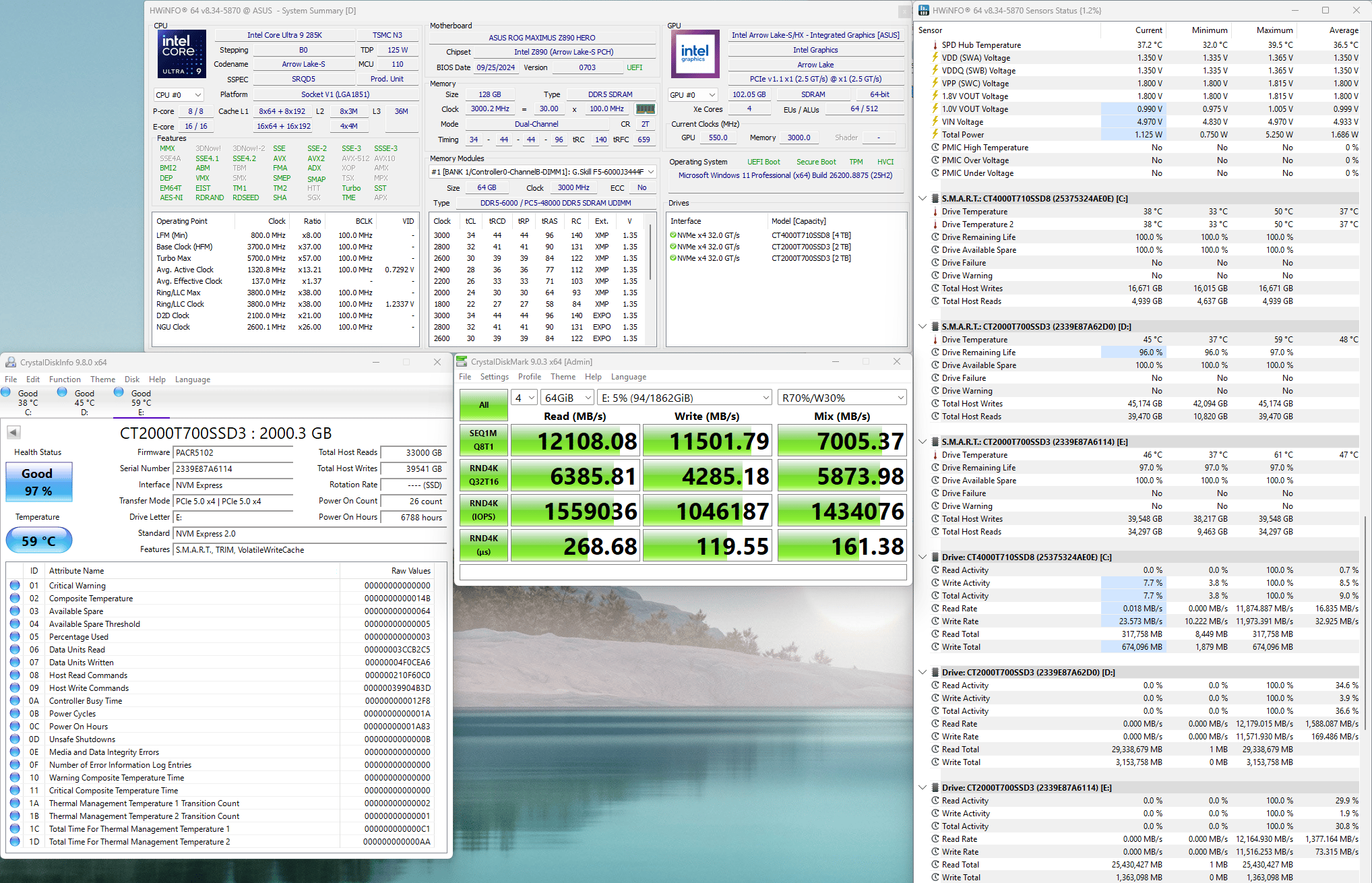This screenshot has height=883, width=1372.
Task: Collapse the S.M.A.R.T. CT4000T710SSD8 [C:] group
Action: click(x=923, y=198)
